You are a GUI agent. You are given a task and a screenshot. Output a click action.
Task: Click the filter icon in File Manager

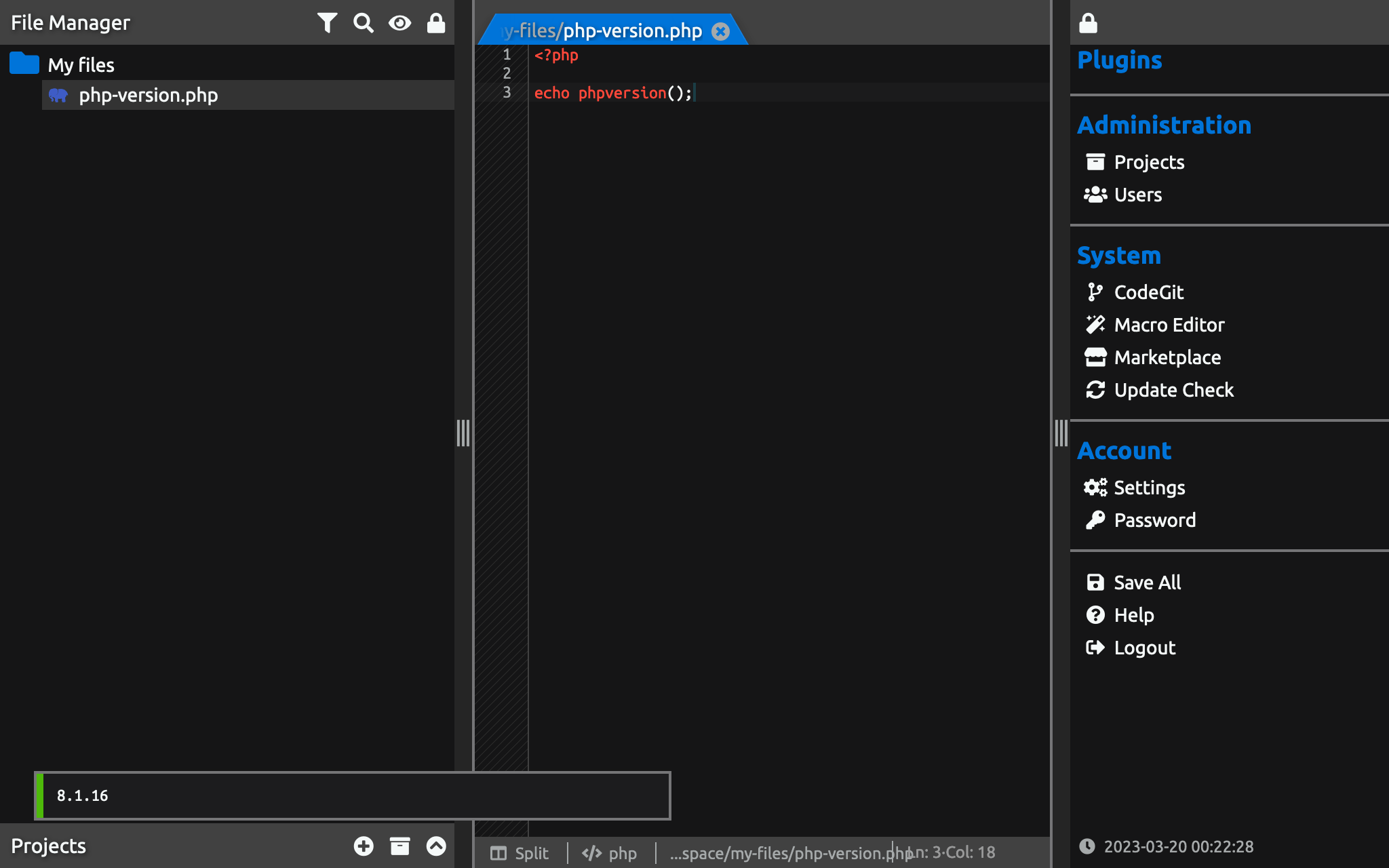tap(327, 23)
